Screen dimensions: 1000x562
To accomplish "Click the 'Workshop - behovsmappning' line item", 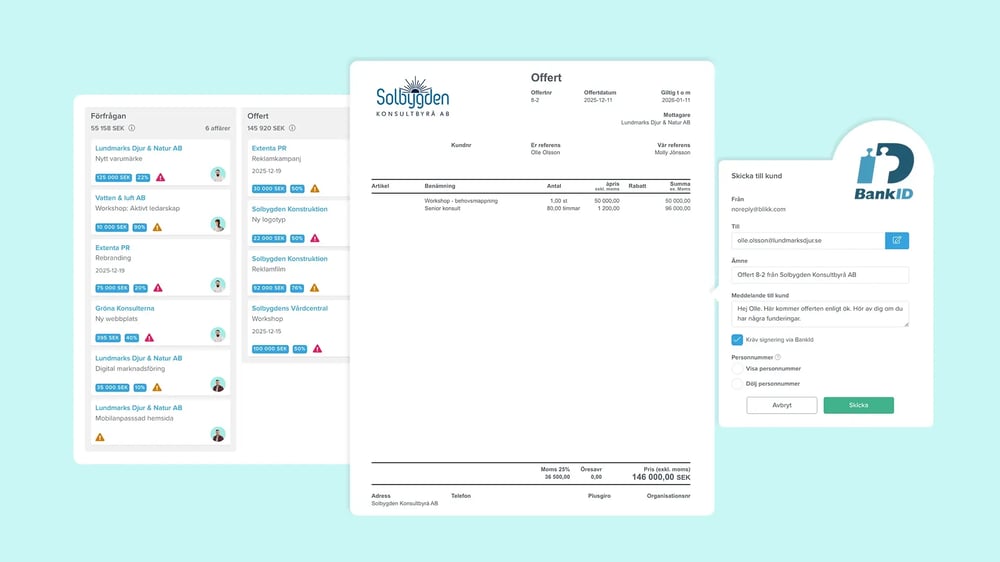I will [x=461, y=200].
